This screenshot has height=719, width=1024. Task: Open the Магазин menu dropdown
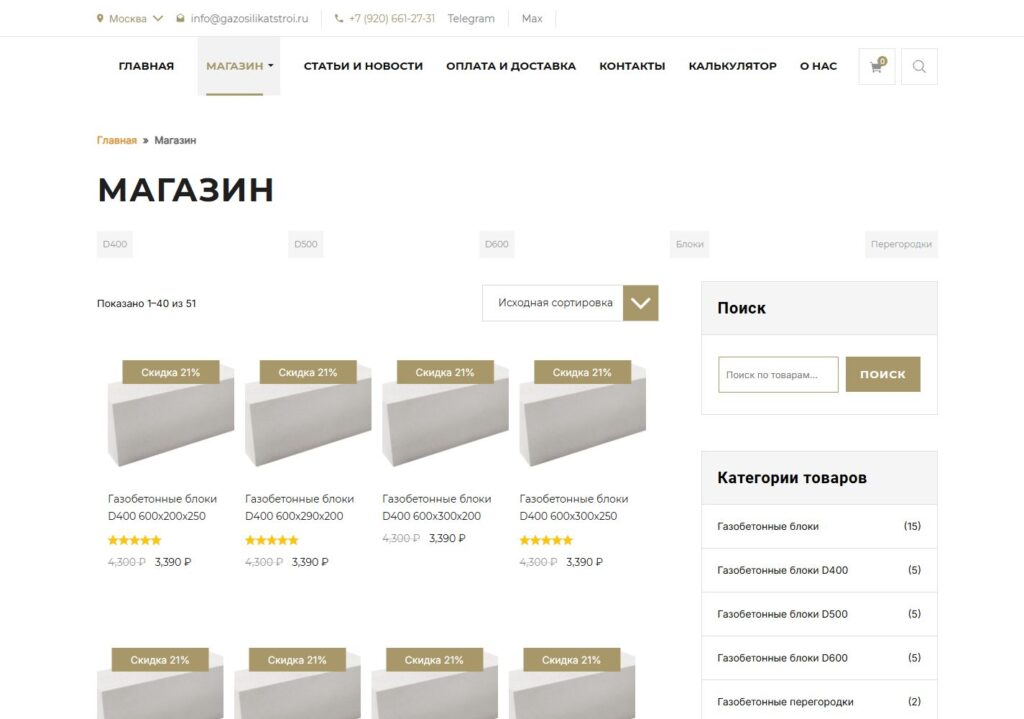point(239,66)
